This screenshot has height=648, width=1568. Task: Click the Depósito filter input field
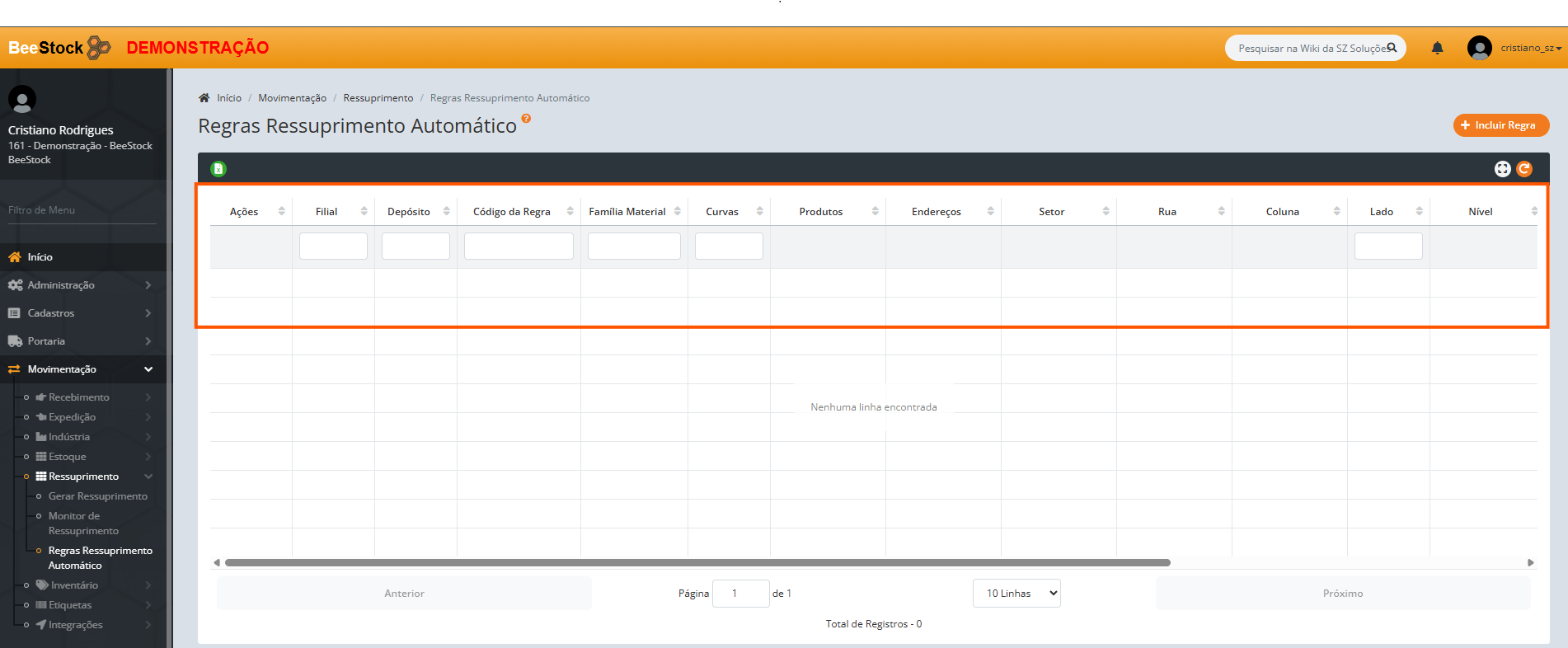pyautogui.click(x=415, y=247)
